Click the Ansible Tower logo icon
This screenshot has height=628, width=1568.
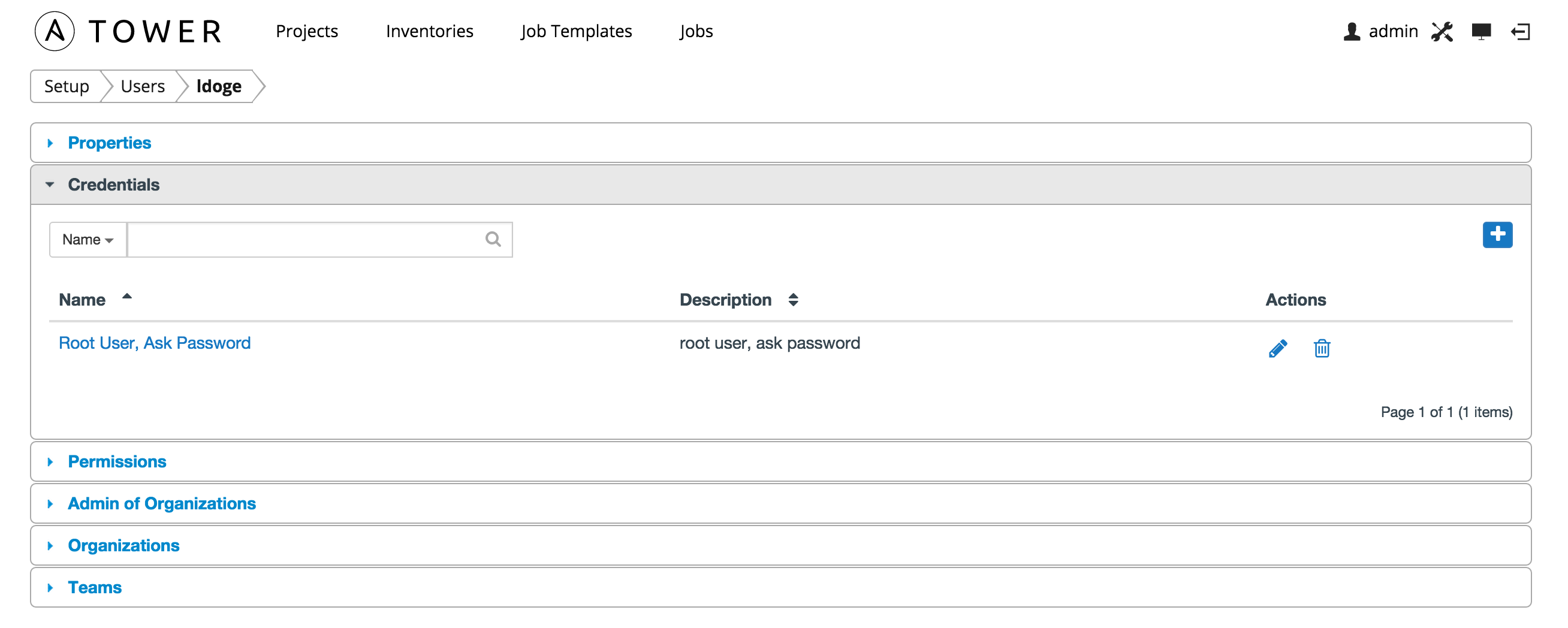tap(55, 31)
